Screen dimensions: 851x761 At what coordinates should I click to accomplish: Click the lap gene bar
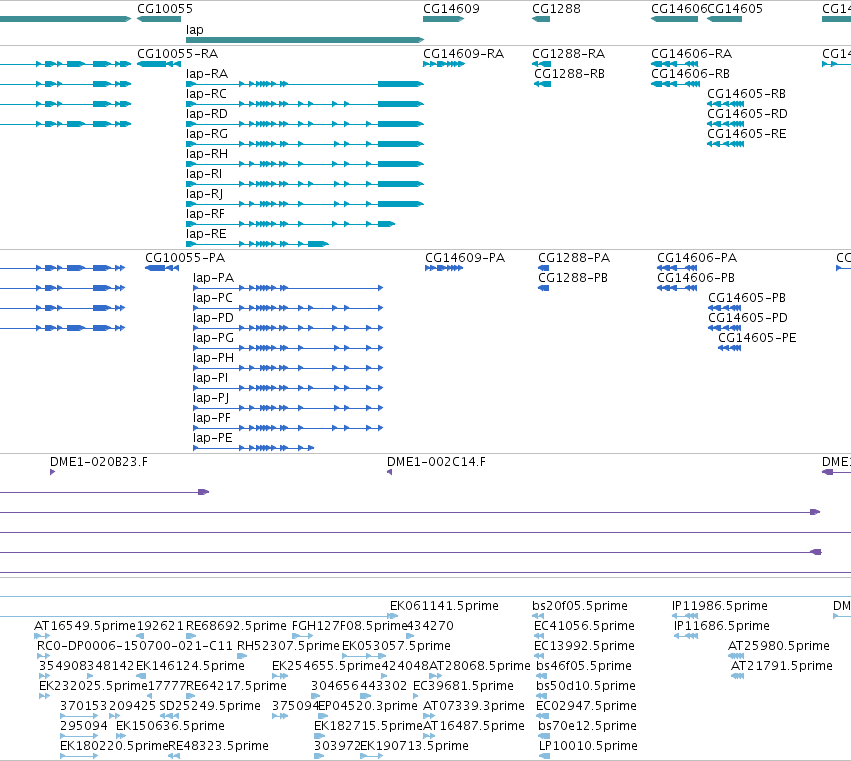click(x=304, y=40)
